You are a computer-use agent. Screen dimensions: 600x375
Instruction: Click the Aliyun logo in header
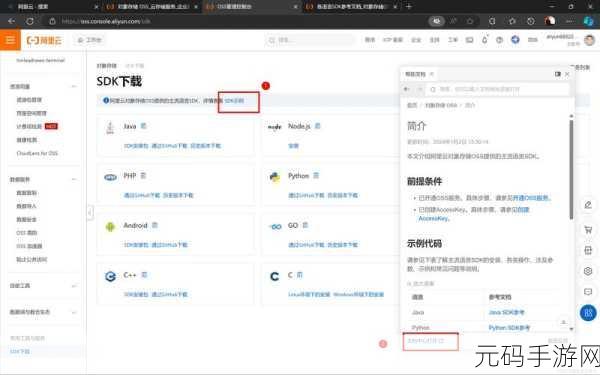(44, 40)
